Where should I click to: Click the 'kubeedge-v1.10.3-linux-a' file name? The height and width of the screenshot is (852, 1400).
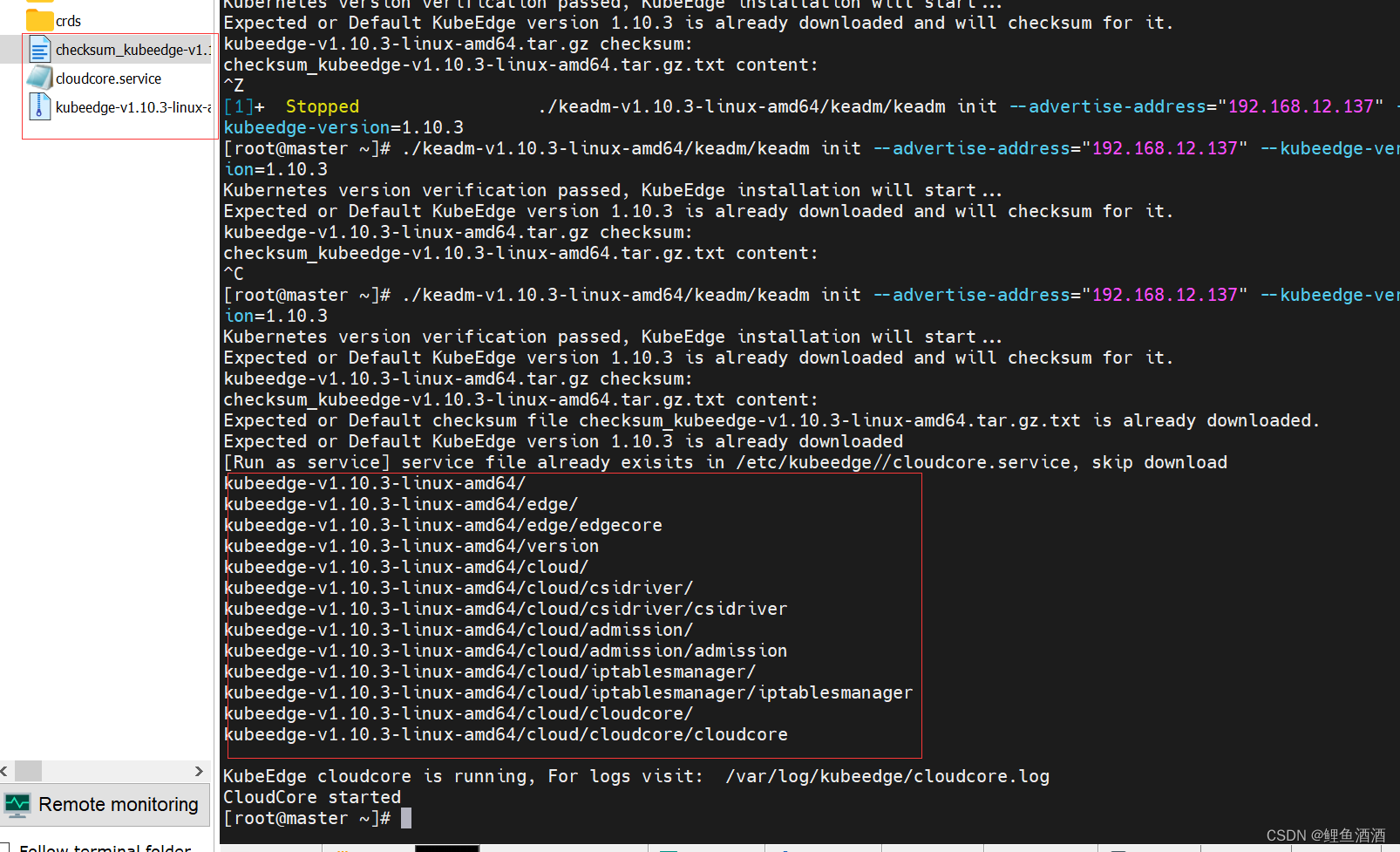coord(133,107)
